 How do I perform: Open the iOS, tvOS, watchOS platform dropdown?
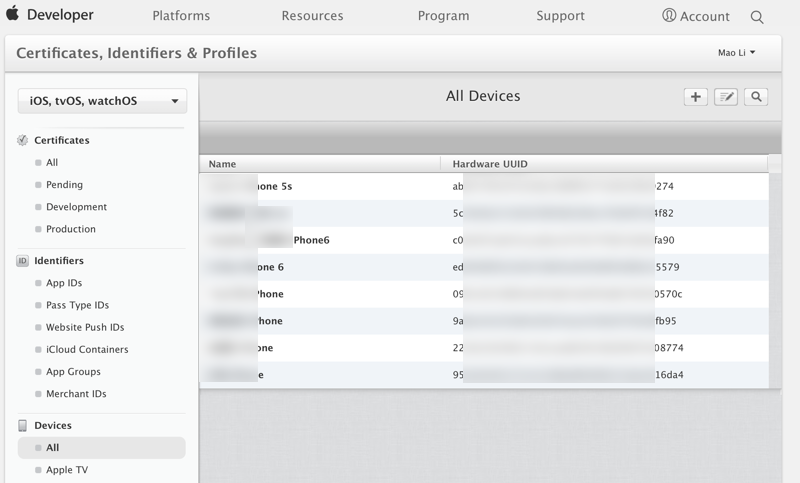pyautogui.click(x=102, y=101)
